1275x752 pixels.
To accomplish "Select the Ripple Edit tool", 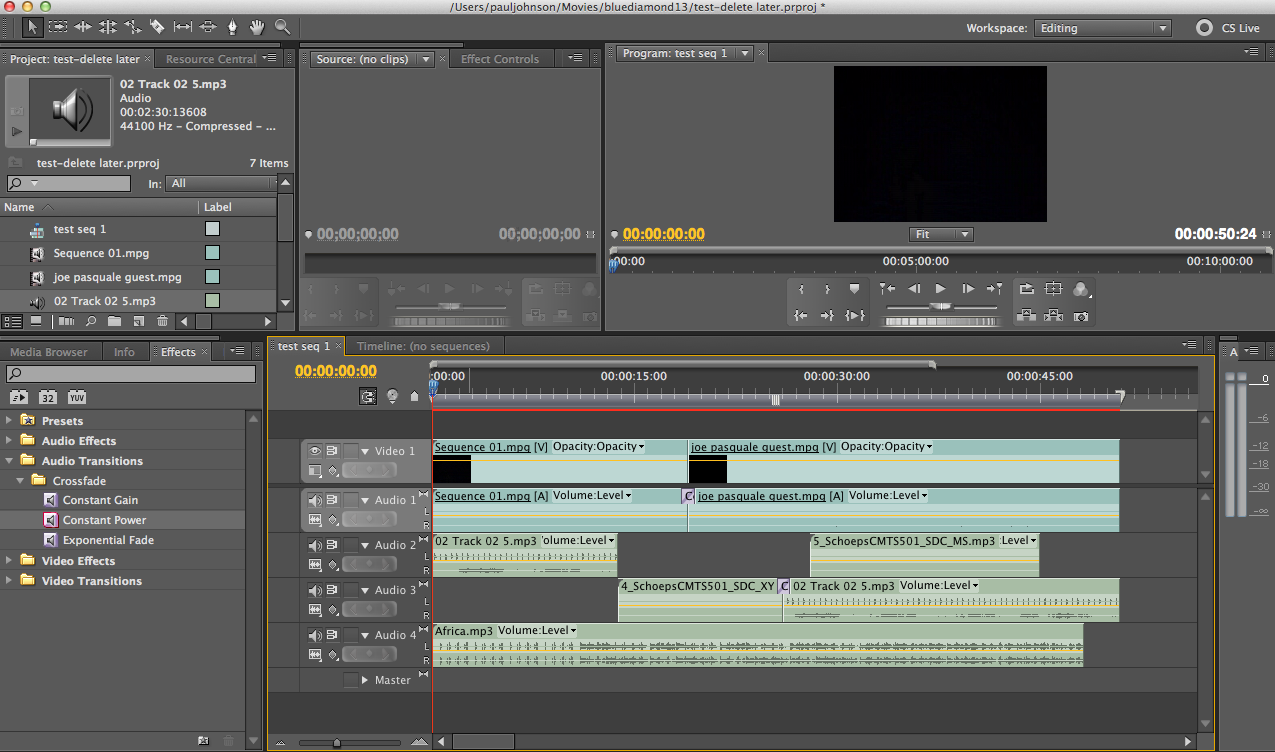I will (83, 27).
